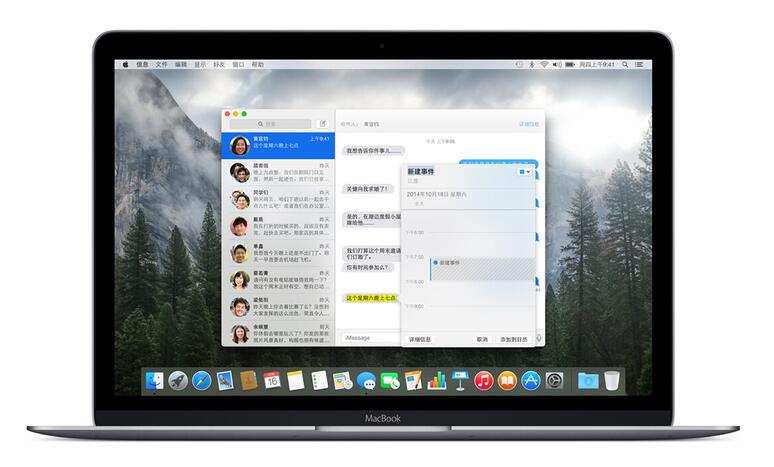Open 信息 menu in menu bar

pos(142,65)
